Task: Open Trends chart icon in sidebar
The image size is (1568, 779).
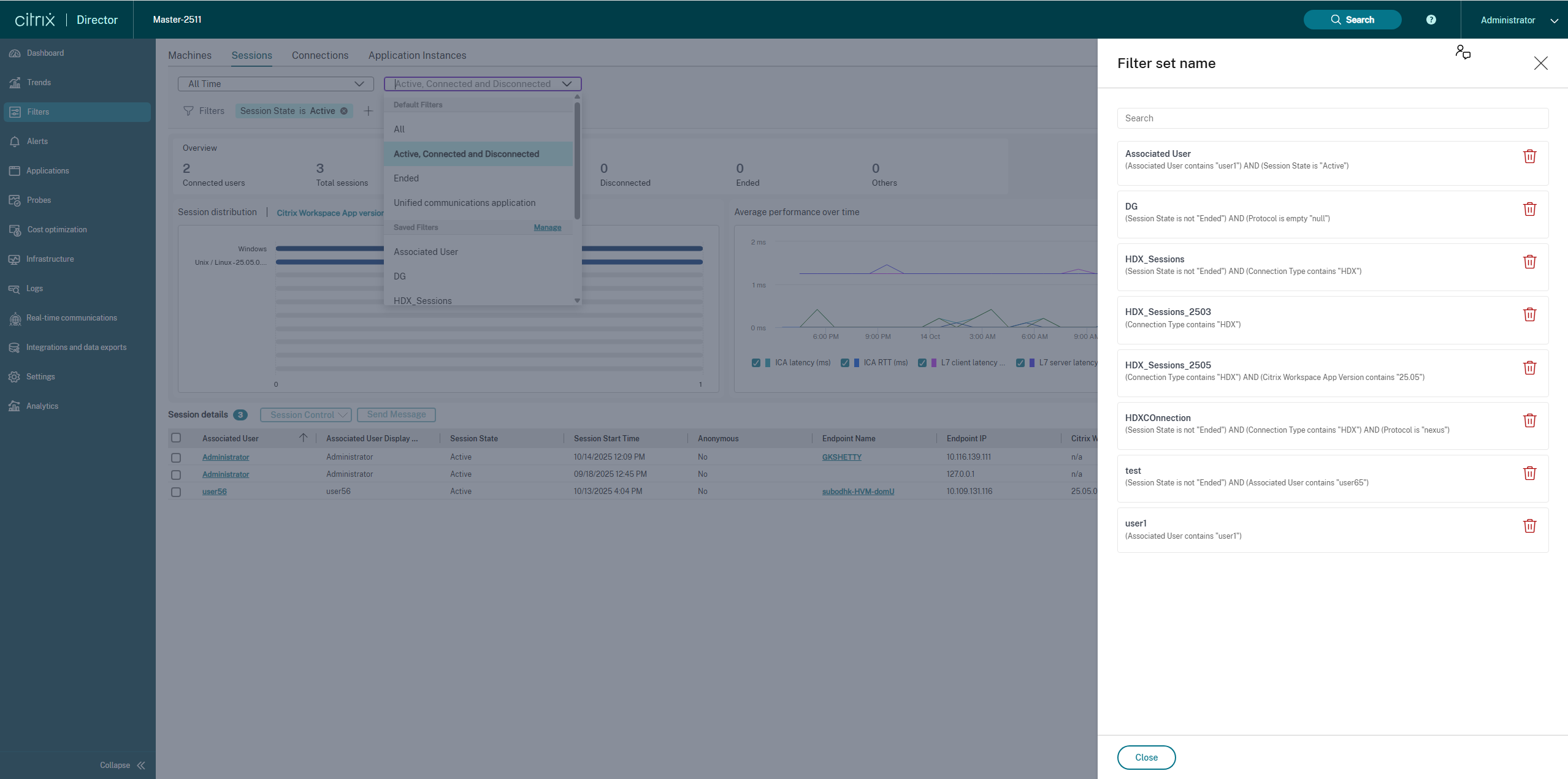Action: (x=15, y=83)
